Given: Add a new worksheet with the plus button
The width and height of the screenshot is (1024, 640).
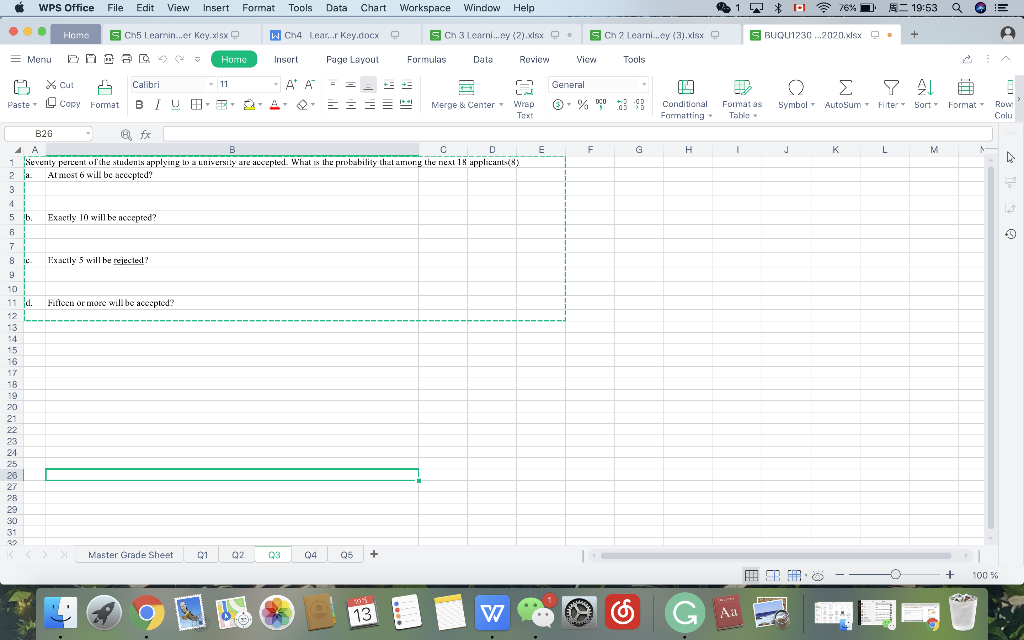Looking at the screenshot, I should point(373,553).
